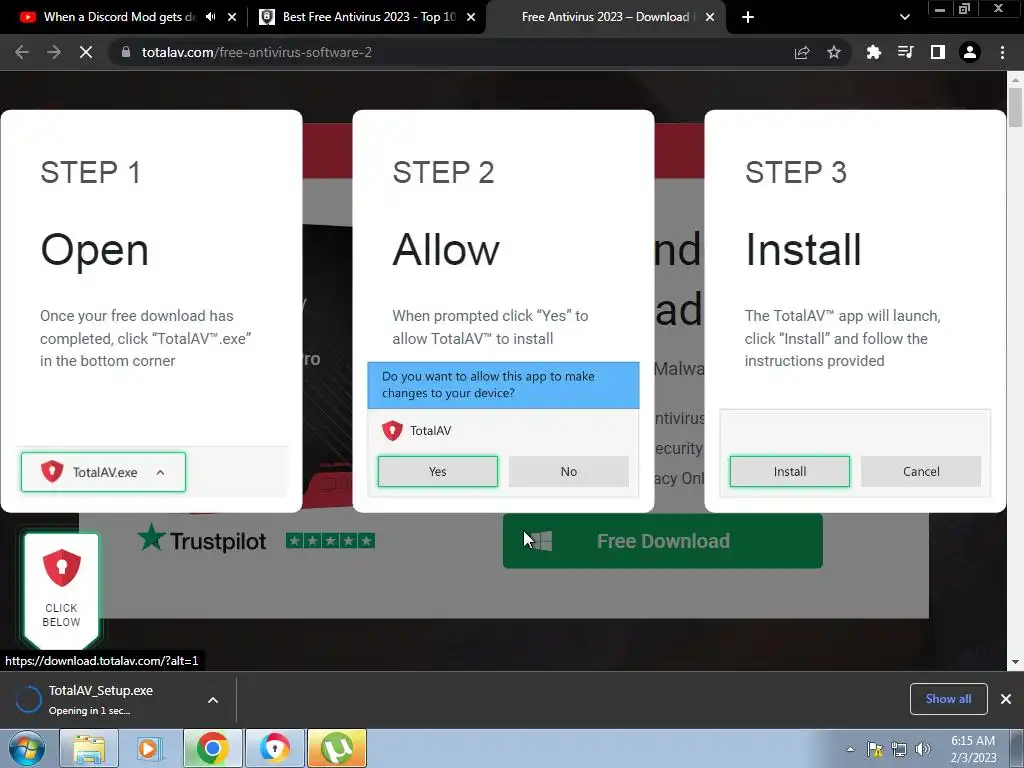Open Windows Explorer from the taskbar
The width and height of the screenshot is (1024, 768).
(x=89, y=748)
